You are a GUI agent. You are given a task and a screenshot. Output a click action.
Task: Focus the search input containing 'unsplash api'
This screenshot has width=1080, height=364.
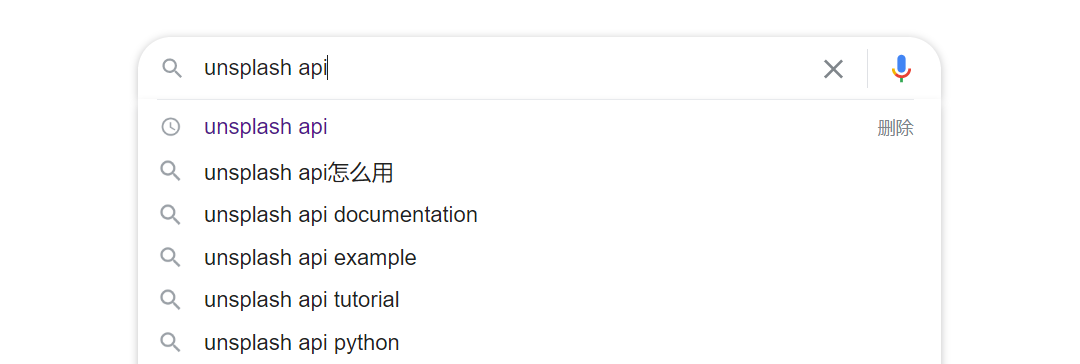(506, 68)
